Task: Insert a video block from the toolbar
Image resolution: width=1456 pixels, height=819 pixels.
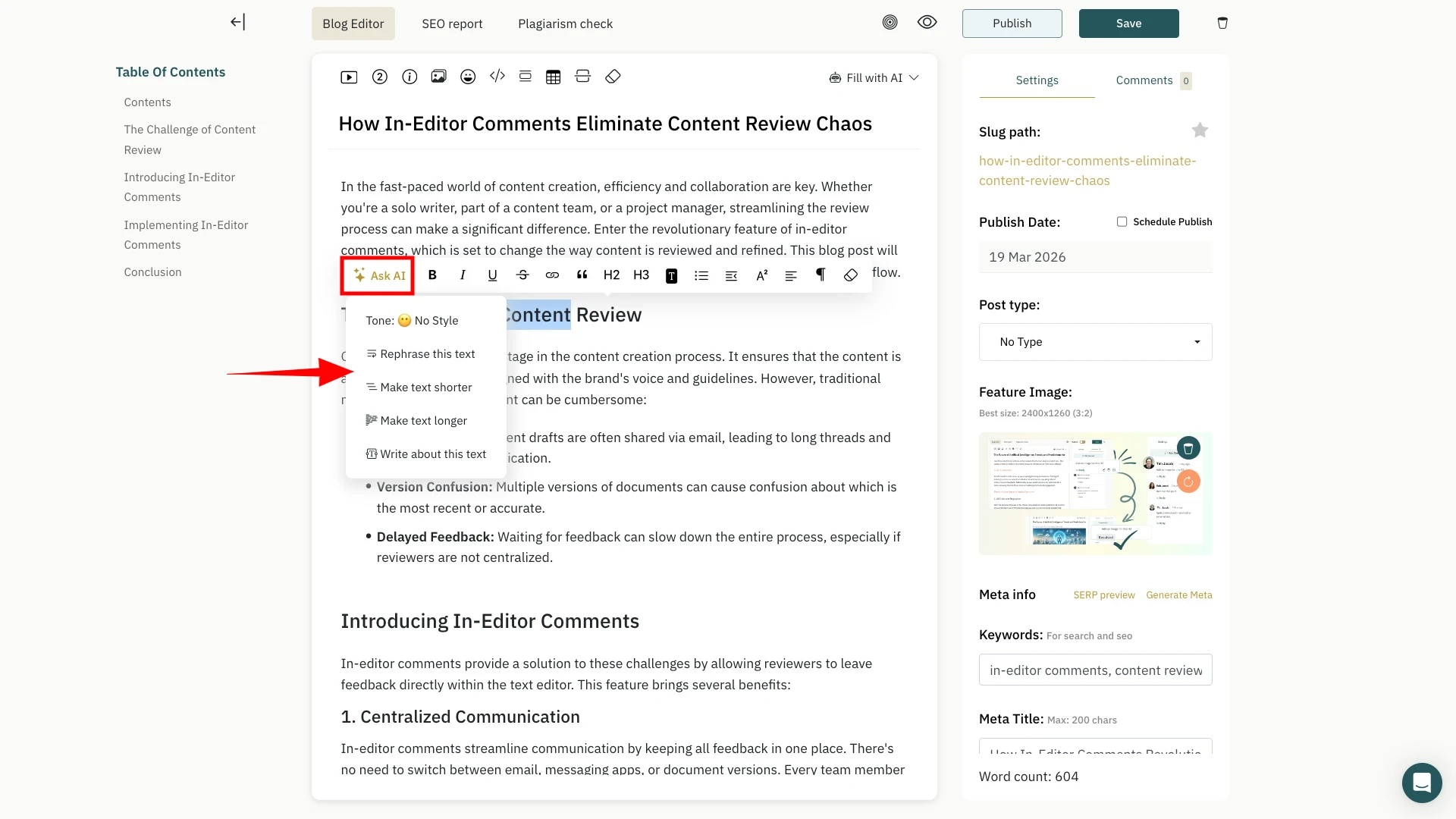Action: tap(349, 77)
